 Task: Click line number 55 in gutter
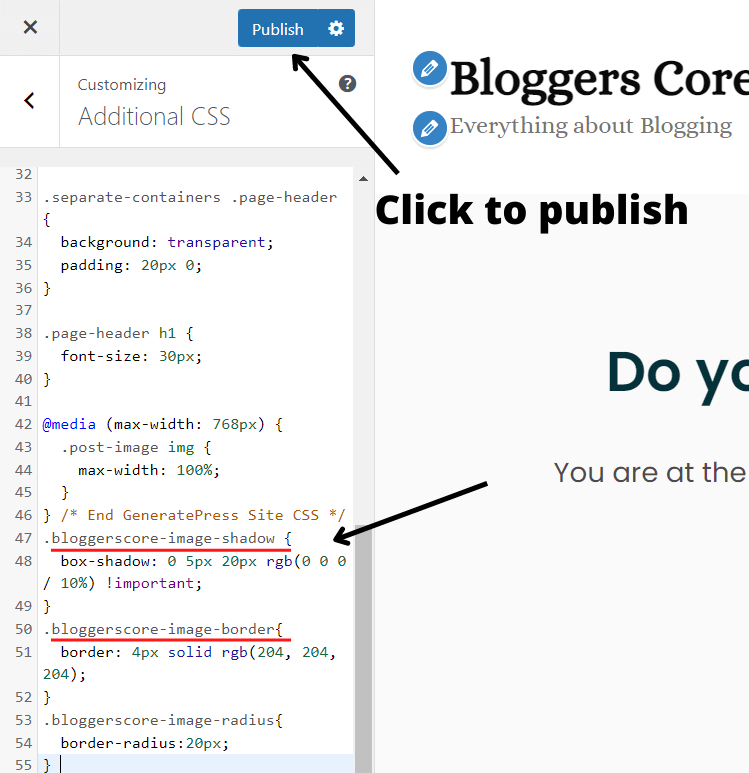pos(23,765)
